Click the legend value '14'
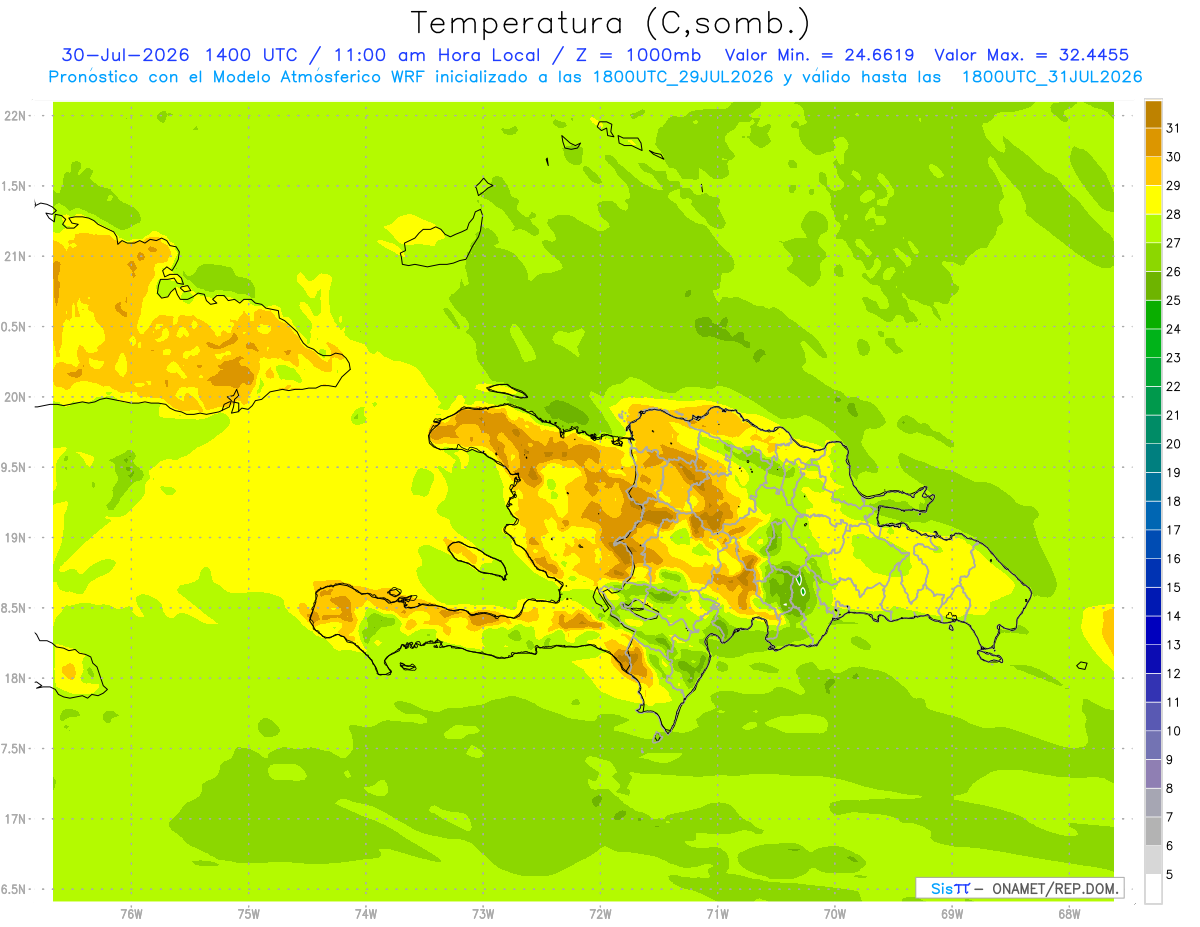1200x927 pixels. point(1174,615)
